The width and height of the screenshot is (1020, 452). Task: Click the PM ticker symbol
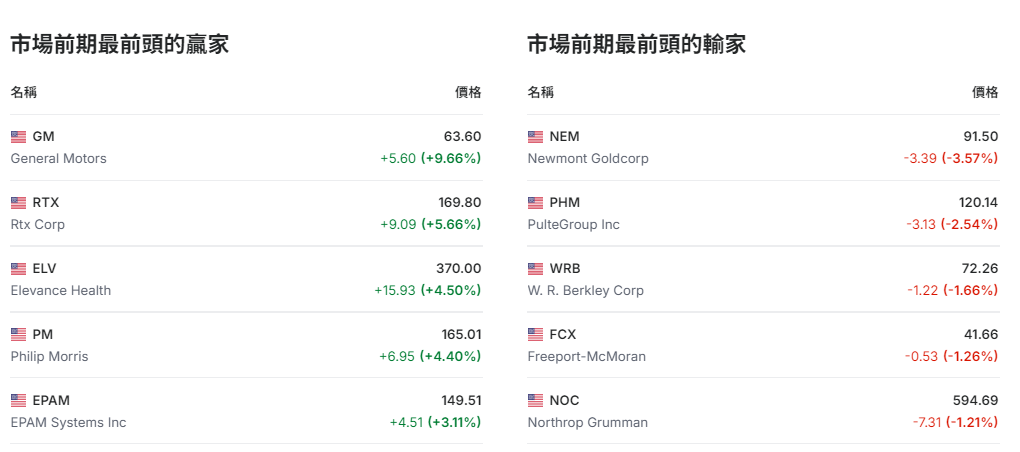click(x=43, y=335)
